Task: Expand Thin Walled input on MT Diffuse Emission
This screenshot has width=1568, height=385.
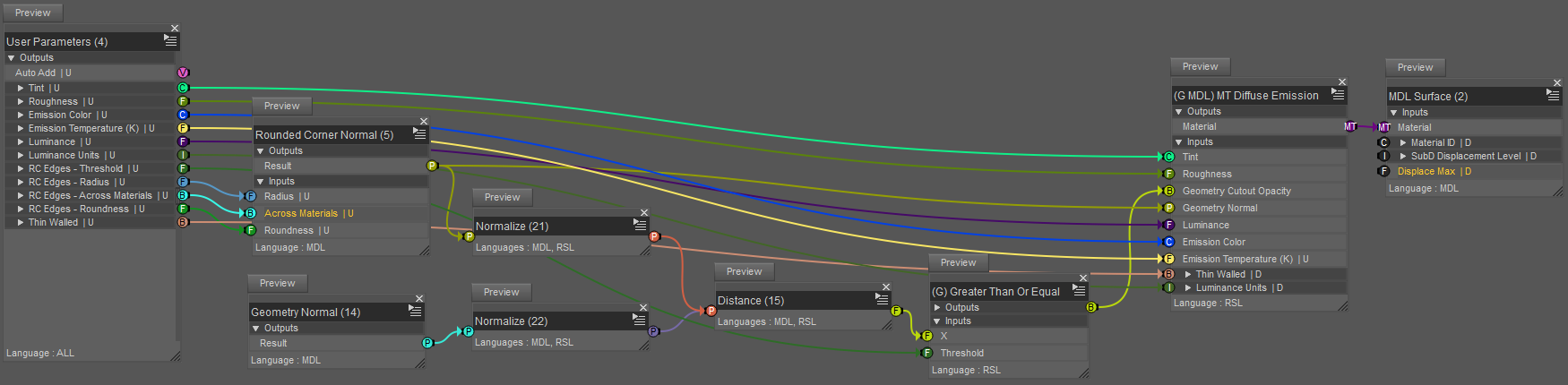Action: tap(1188, 274)
